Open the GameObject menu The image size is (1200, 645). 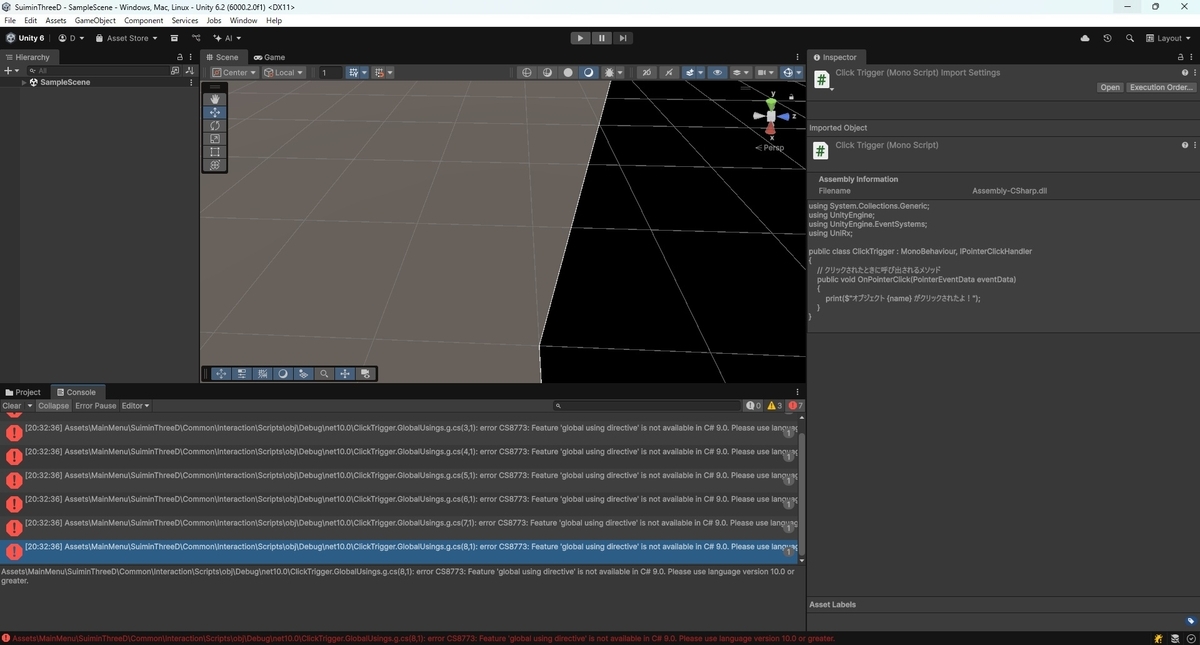click(95, 20)
